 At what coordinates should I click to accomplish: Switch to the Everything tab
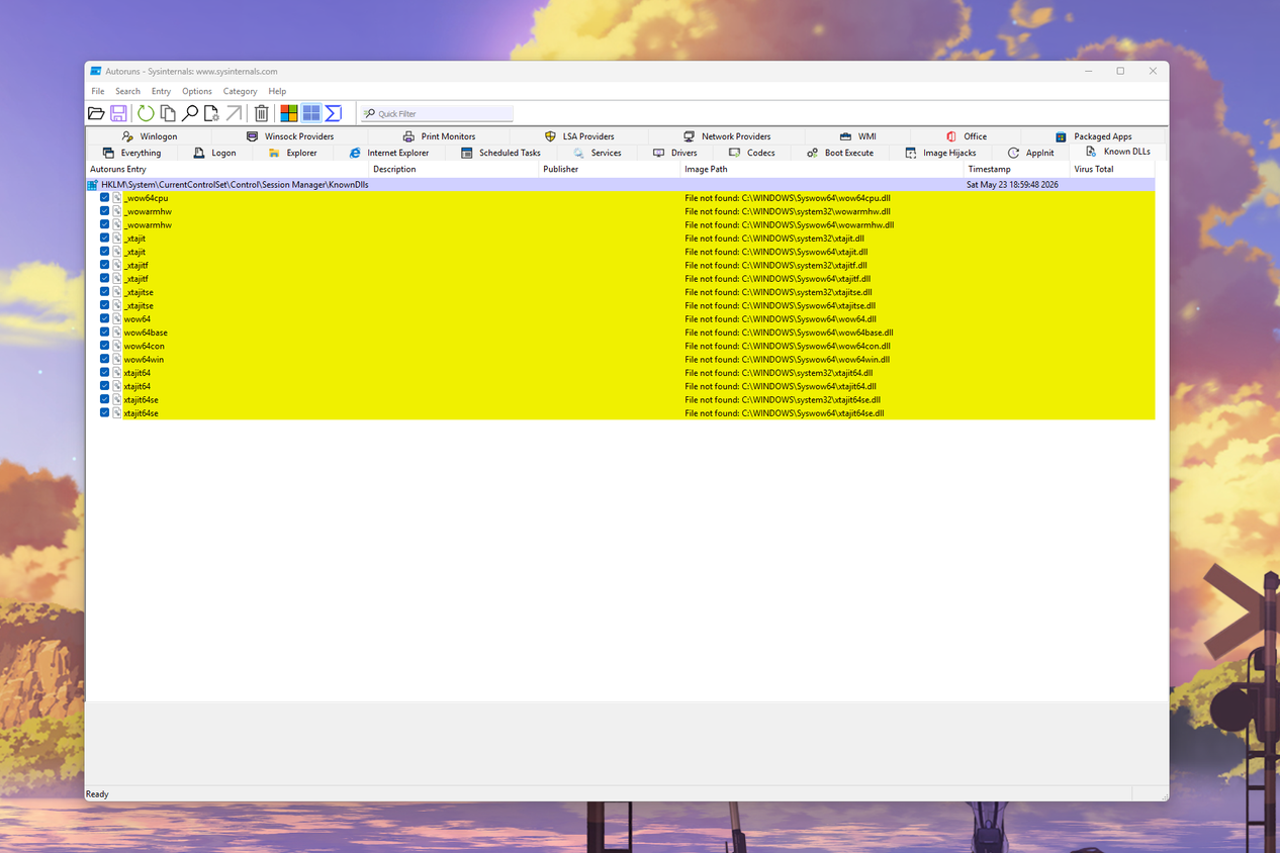tap(132, 153)
